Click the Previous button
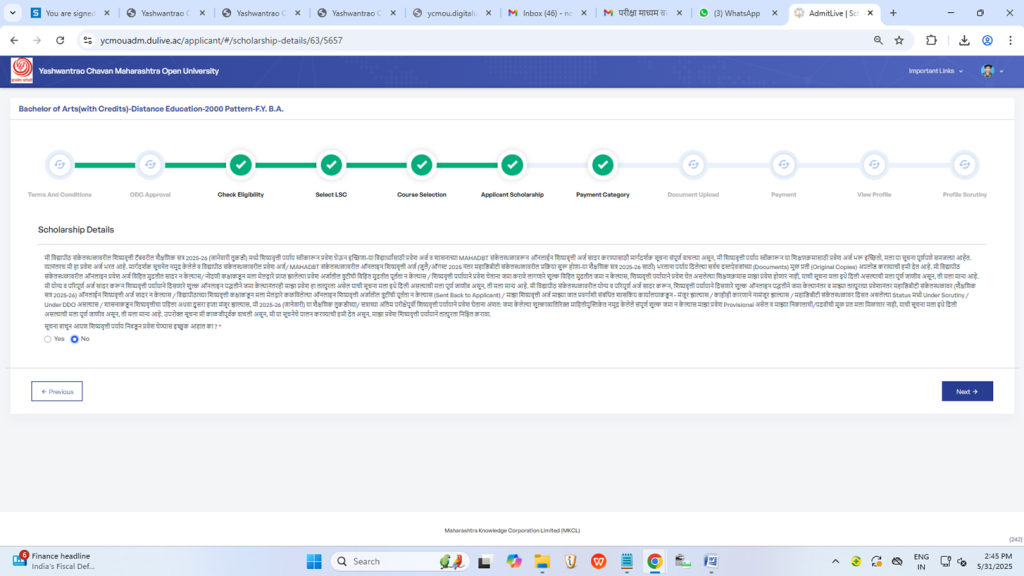This screenshot has height=576, width=1024. [57, 391]
